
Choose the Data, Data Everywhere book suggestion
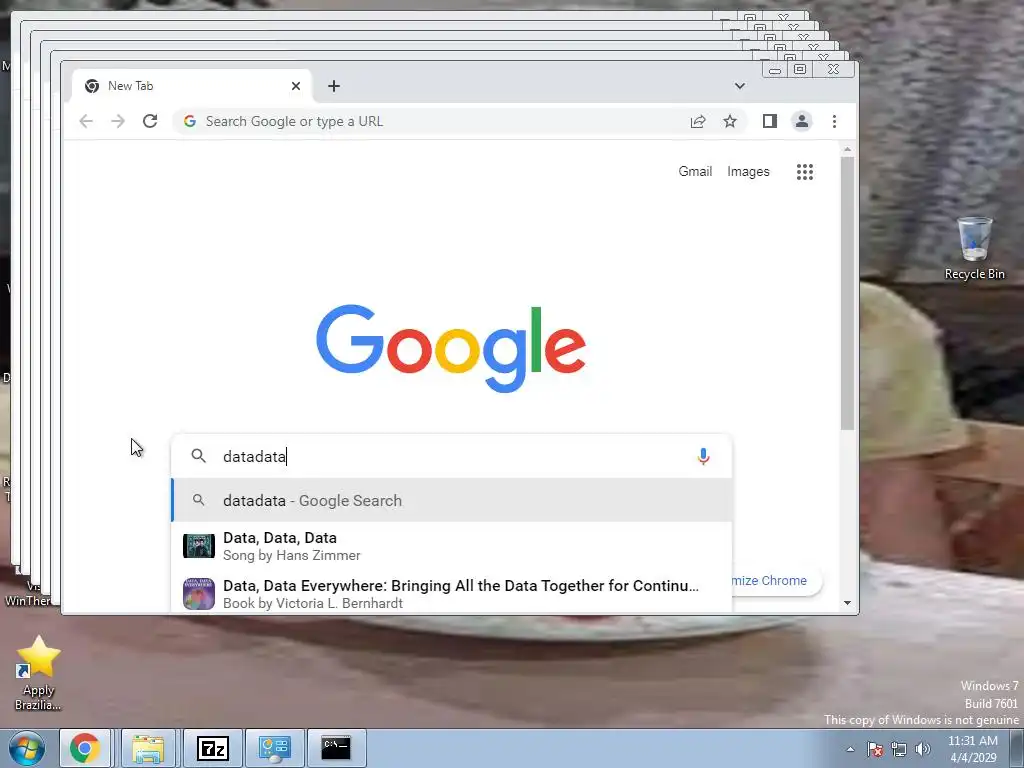pyautogui.click(x=451, y=593)
